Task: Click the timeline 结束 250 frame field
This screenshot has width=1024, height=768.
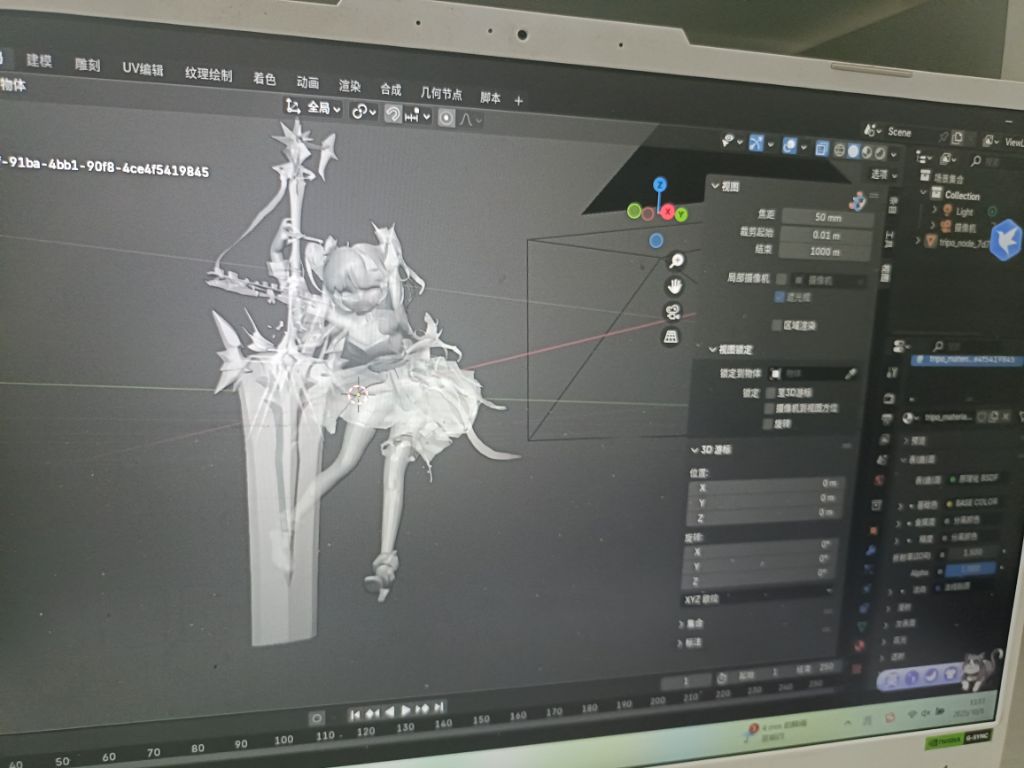Action: (x=814, y=668)
